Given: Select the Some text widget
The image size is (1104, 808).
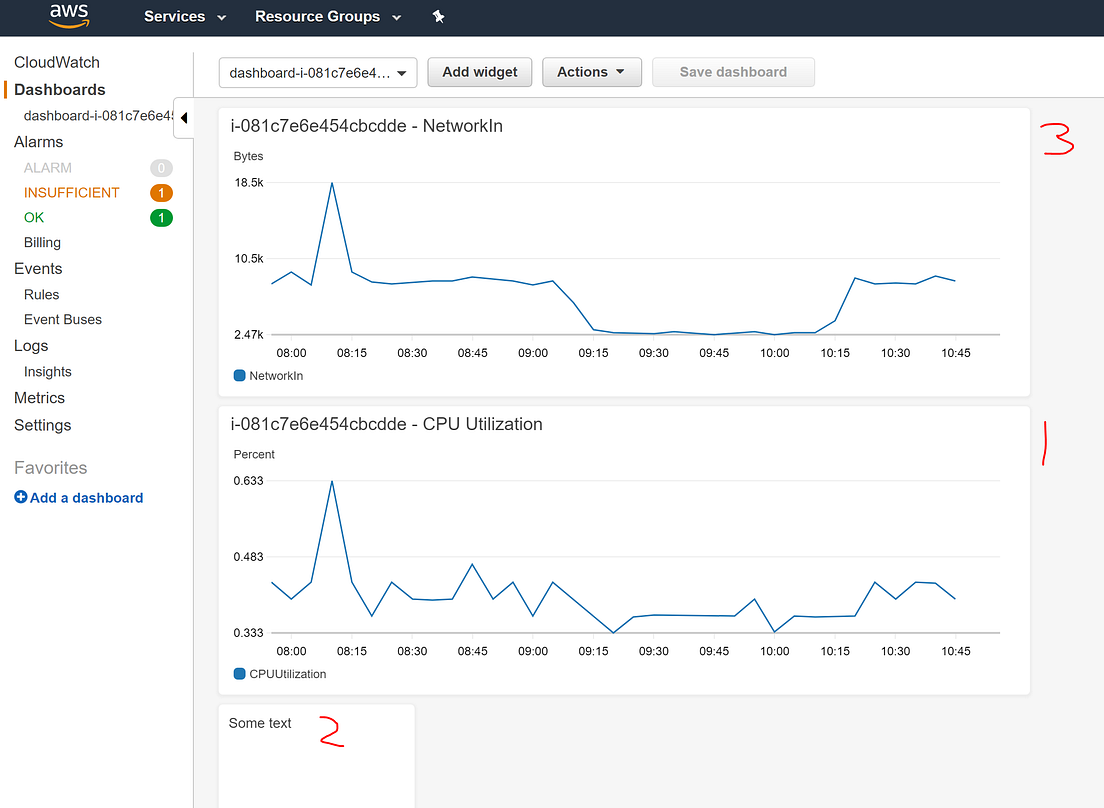Looking at the screenshot, I should (x=316, y=755).
